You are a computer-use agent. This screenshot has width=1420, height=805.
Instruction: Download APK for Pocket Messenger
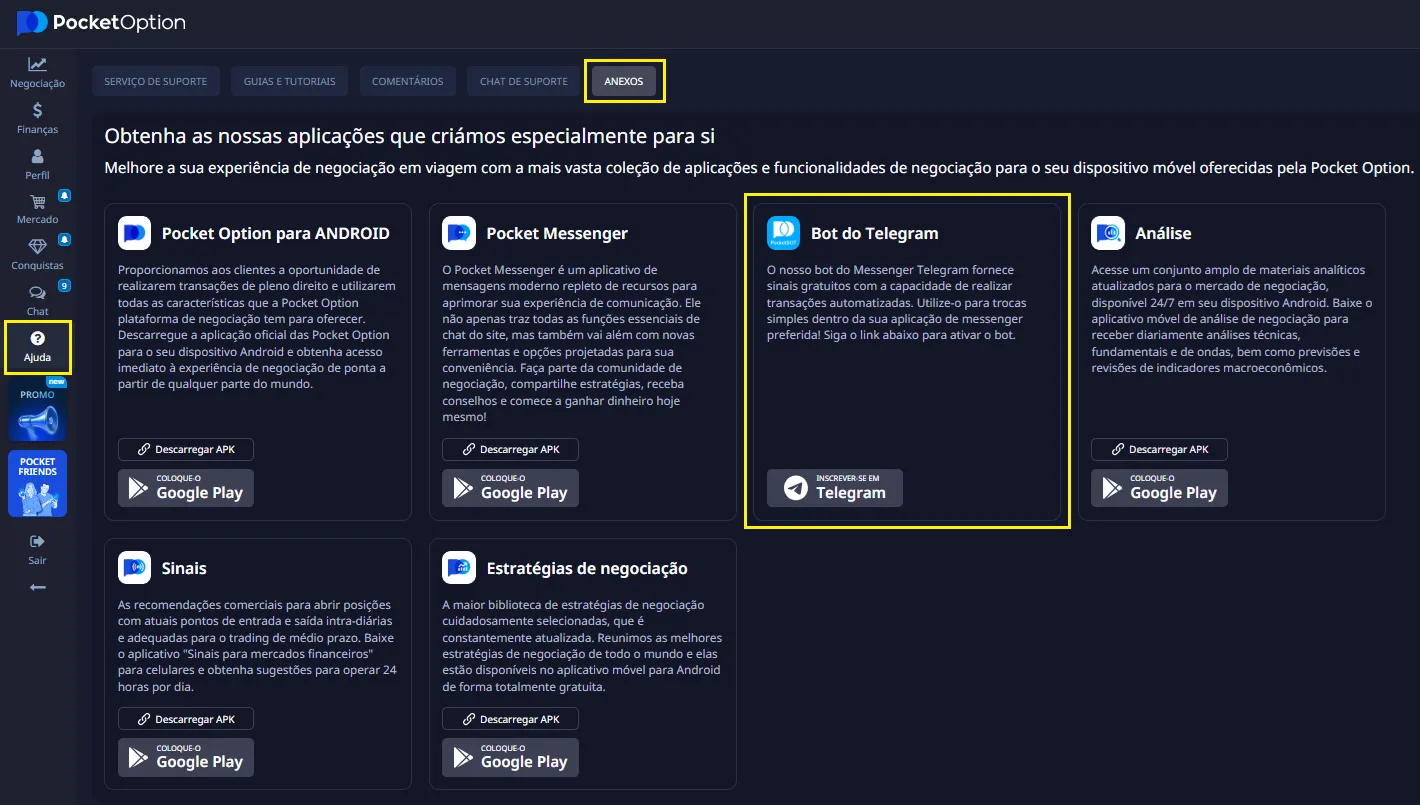click(x=510, y=449)
